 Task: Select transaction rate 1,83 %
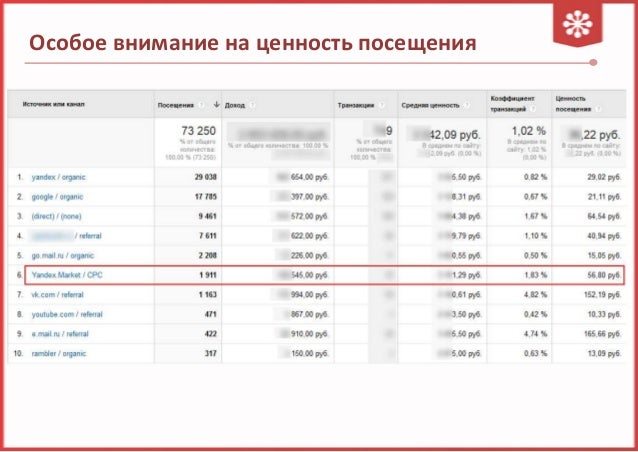(x=535, y=275)
